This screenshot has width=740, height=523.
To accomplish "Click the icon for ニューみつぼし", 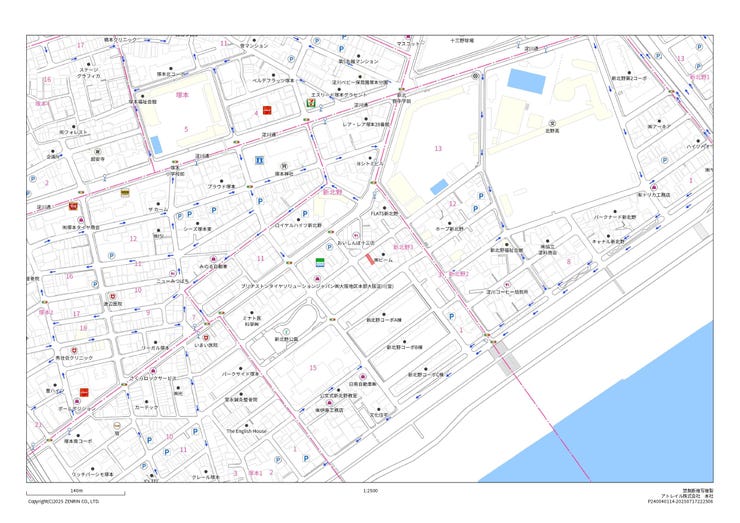I will [x=173, y=273].
